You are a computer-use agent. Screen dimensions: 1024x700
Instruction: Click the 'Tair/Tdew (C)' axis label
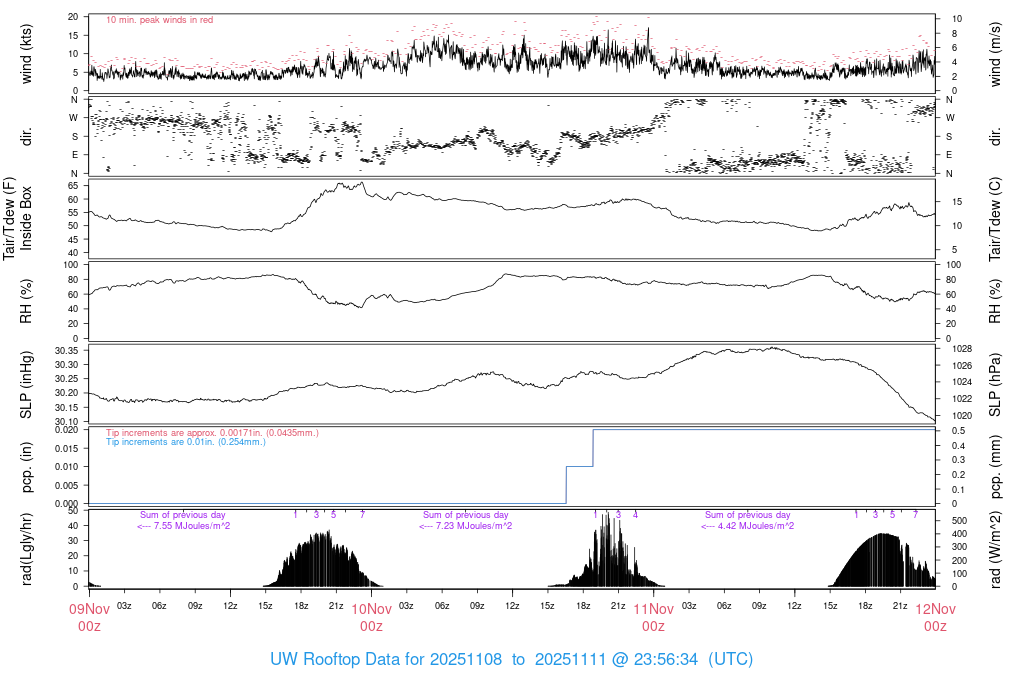pyautogui.click(x=995, y=219)
